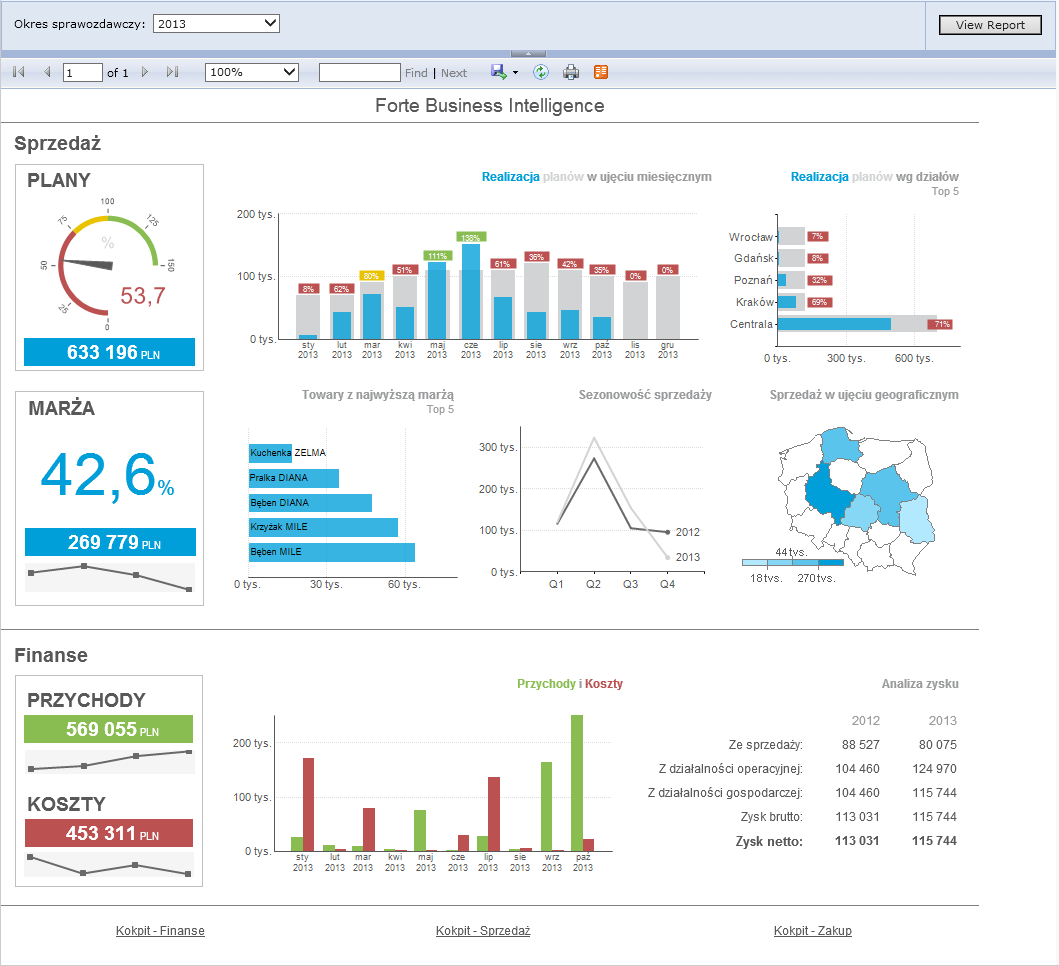The image size is (1059, 966).
Task: Click the orange data feed icon
Action: coord(600,72)
